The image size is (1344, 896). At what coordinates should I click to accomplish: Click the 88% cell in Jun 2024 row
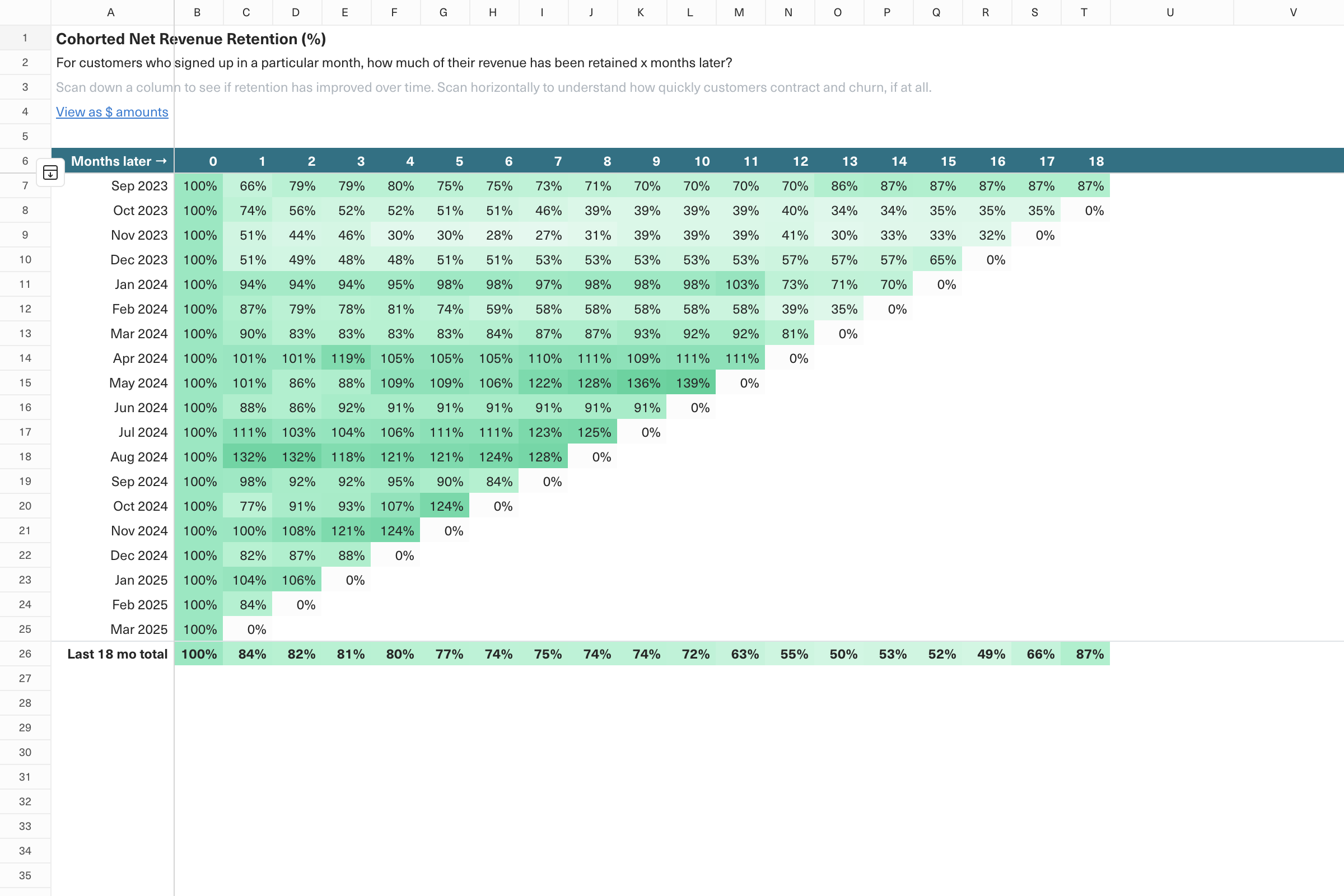tap(248, 408)
